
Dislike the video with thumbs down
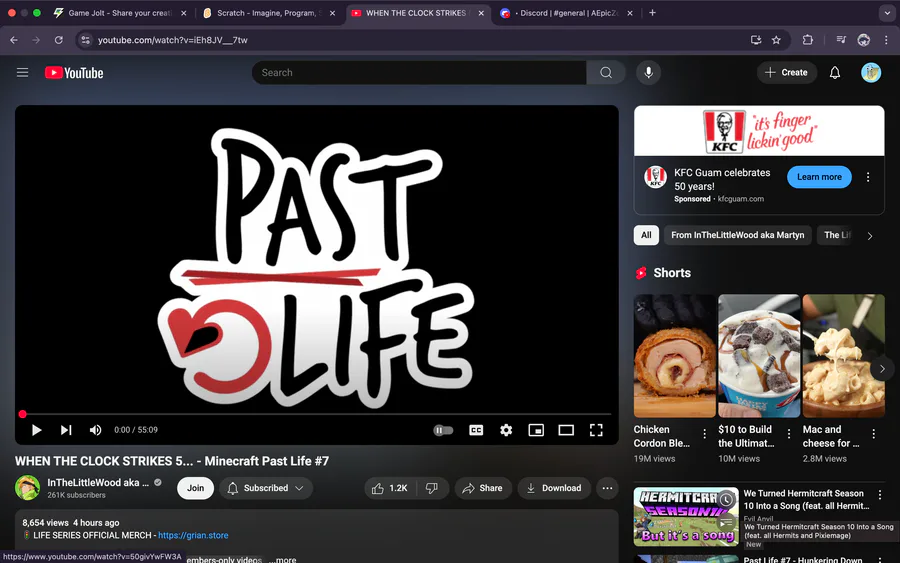point(432,488)
